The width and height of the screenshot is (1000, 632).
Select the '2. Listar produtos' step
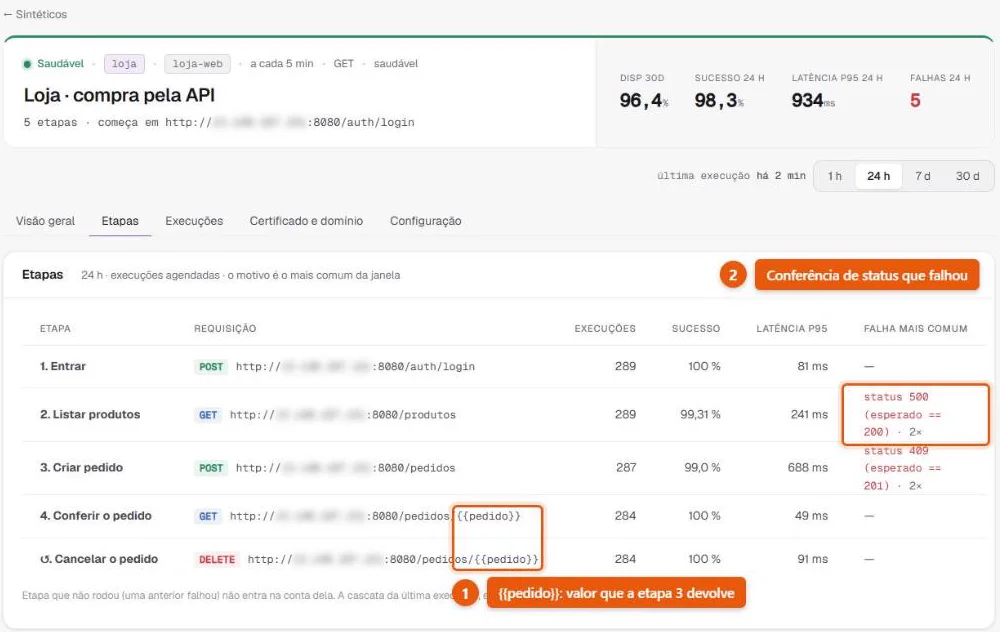point(90,415)
